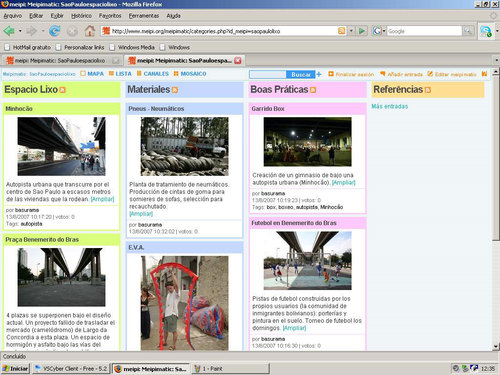Click the Más entradas link
Screen dimensions: 500x375
coord(390,106)
